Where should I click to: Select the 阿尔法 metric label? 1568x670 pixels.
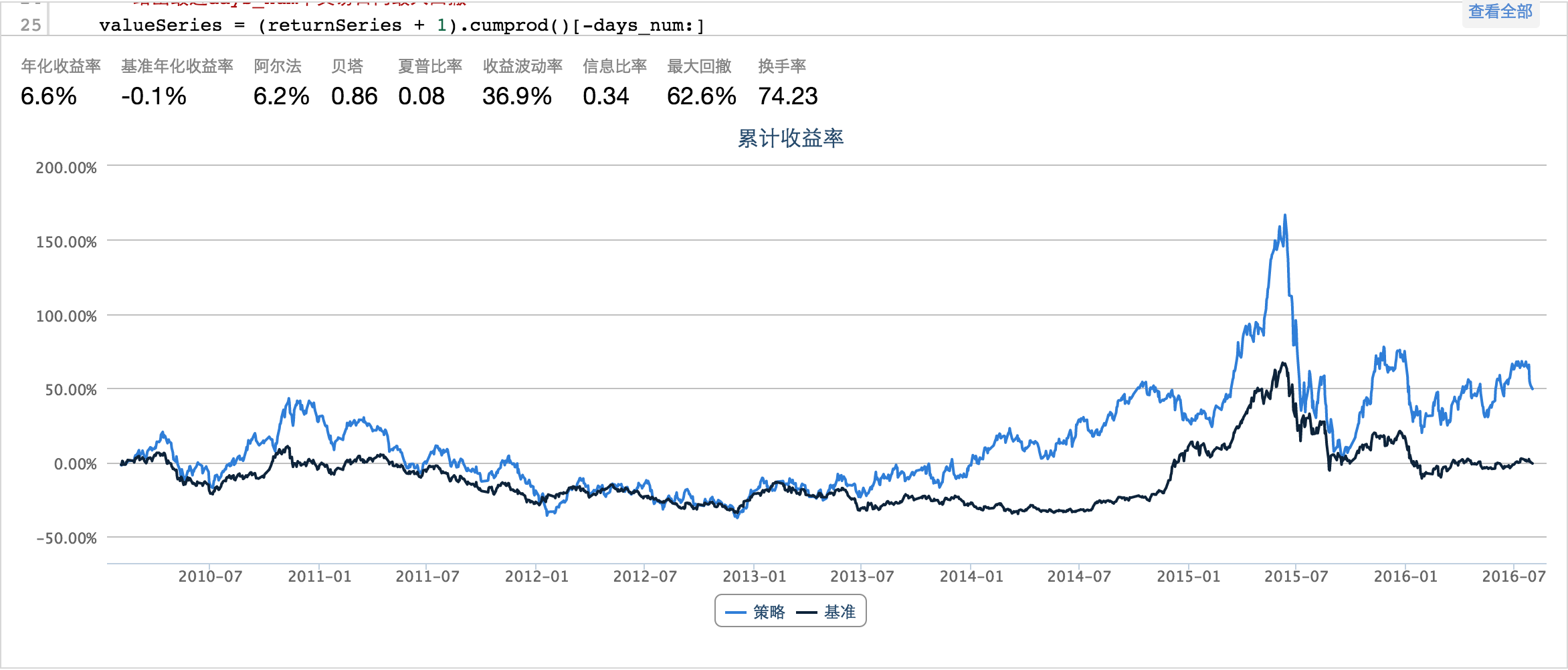278,66
